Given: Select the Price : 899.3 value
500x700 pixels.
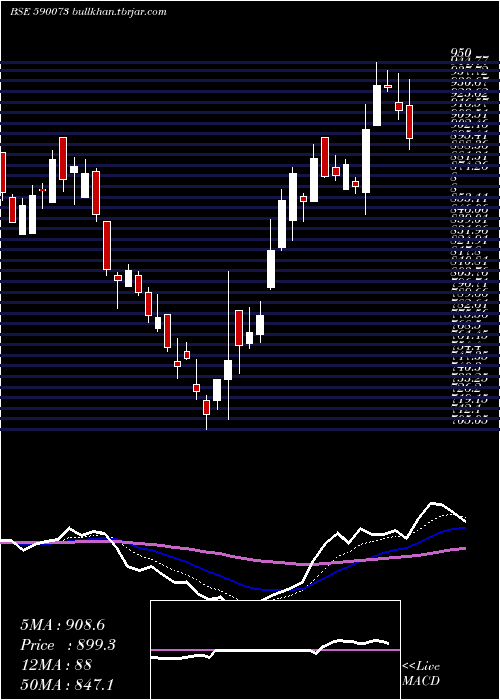Looking at the screenshot, I should [68, 645].
